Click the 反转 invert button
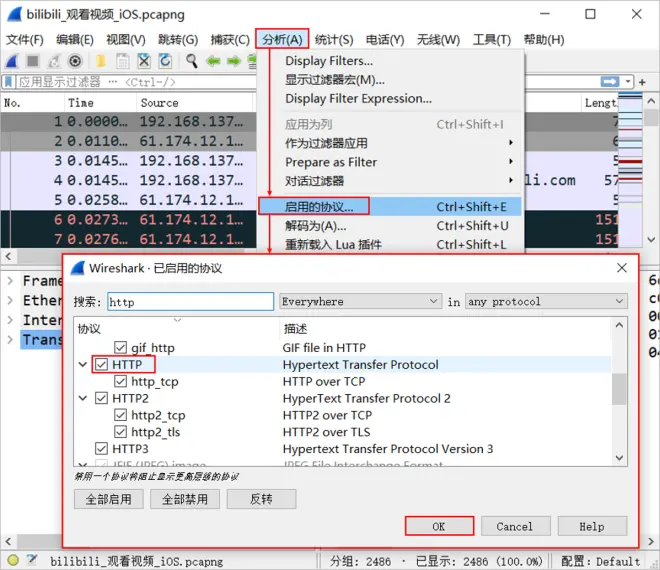Image resolution: width=660 pixels, height=570 pixels. click(261, 499)
